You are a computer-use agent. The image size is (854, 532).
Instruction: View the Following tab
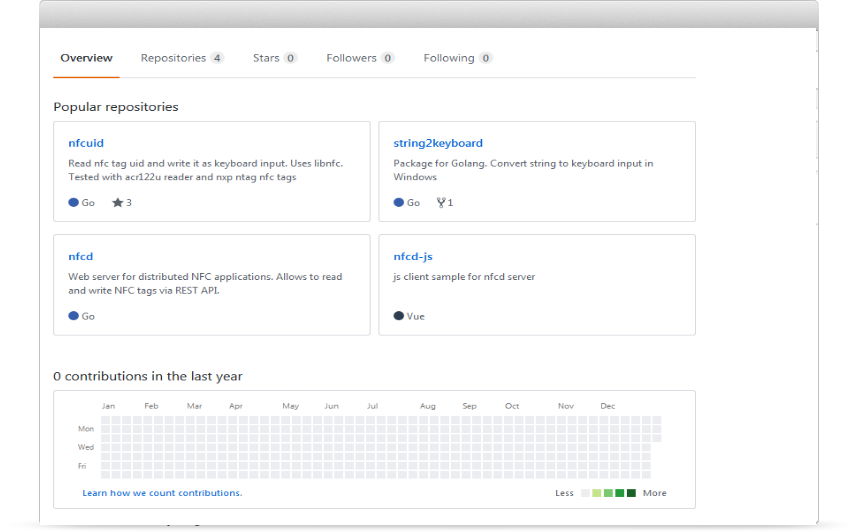pos(449,58)
